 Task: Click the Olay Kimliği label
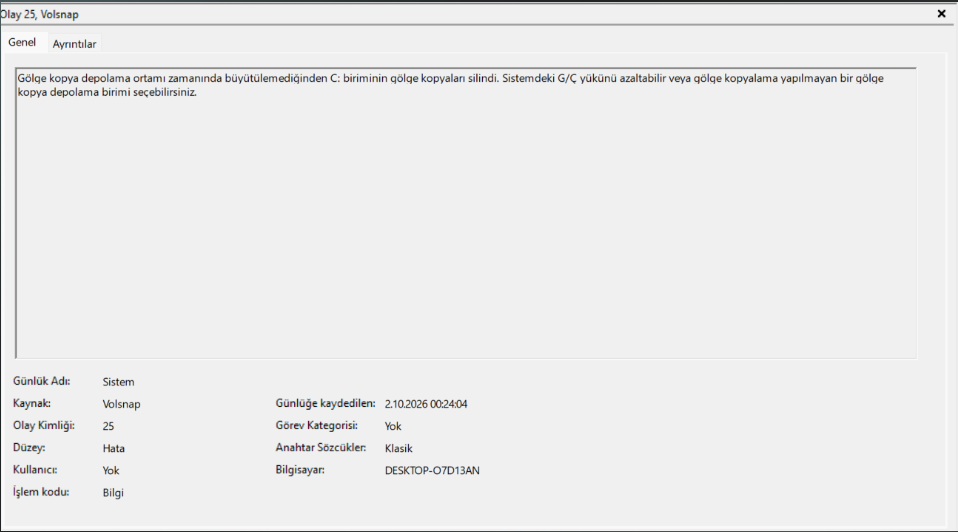tap(43, 425)
